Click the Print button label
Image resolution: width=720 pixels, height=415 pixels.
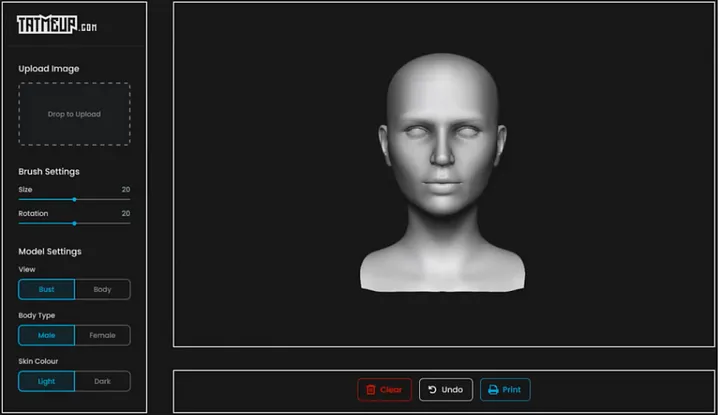(x=511, y=390)
